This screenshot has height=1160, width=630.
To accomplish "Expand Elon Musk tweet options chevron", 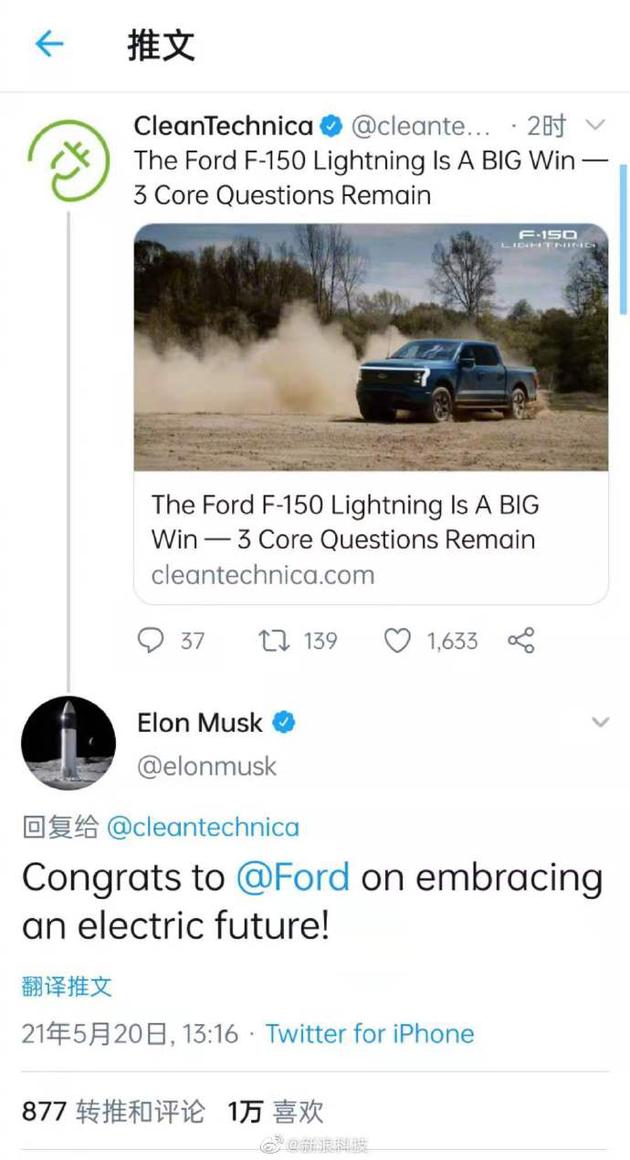I will 600,722.
